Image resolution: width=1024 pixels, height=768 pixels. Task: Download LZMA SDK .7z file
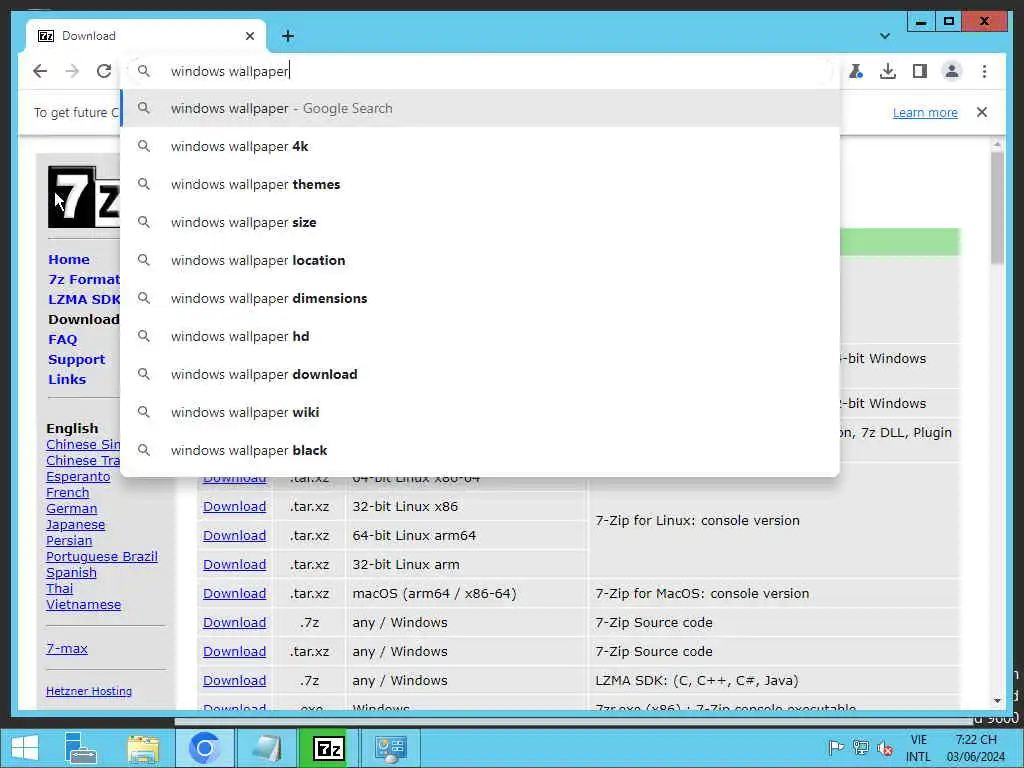click(x=234, y=680)
